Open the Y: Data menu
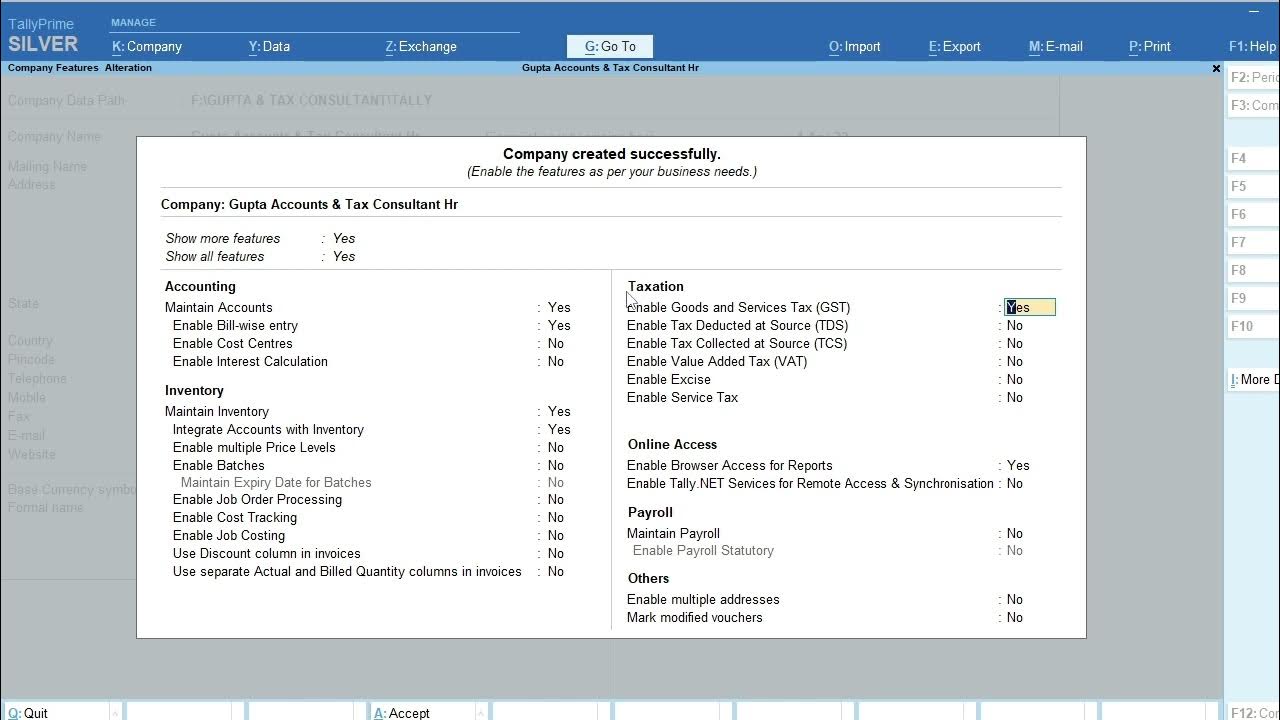 coord(269,46)
